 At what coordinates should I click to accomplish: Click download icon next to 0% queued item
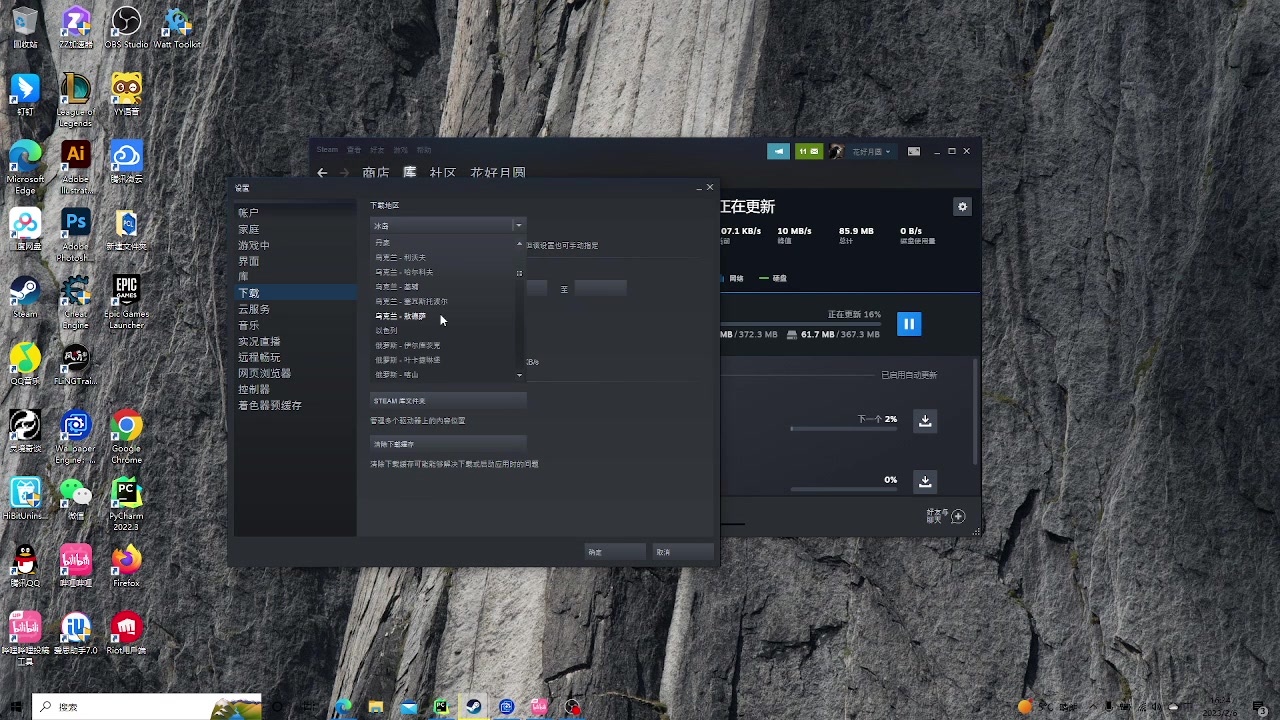925,481
